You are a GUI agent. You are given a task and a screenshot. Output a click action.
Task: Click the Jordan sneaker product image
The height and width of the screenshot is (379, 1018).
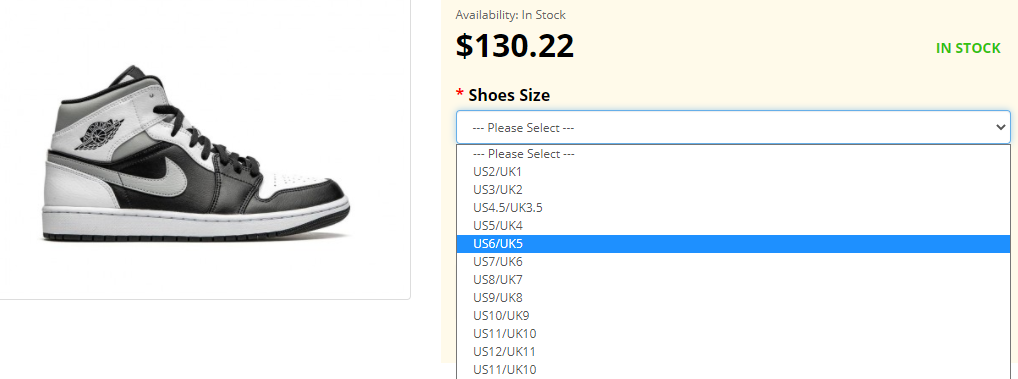point(196,154)
